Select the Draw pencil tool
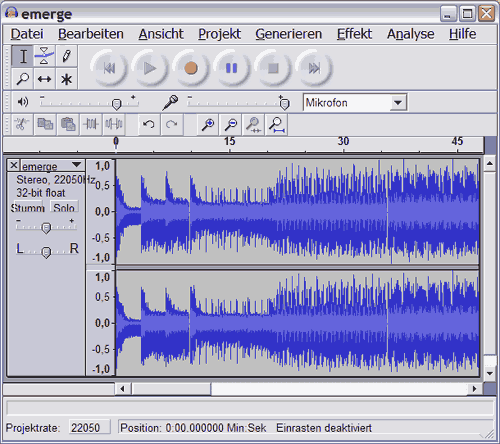The image size is (500, 444). point(66,56)
